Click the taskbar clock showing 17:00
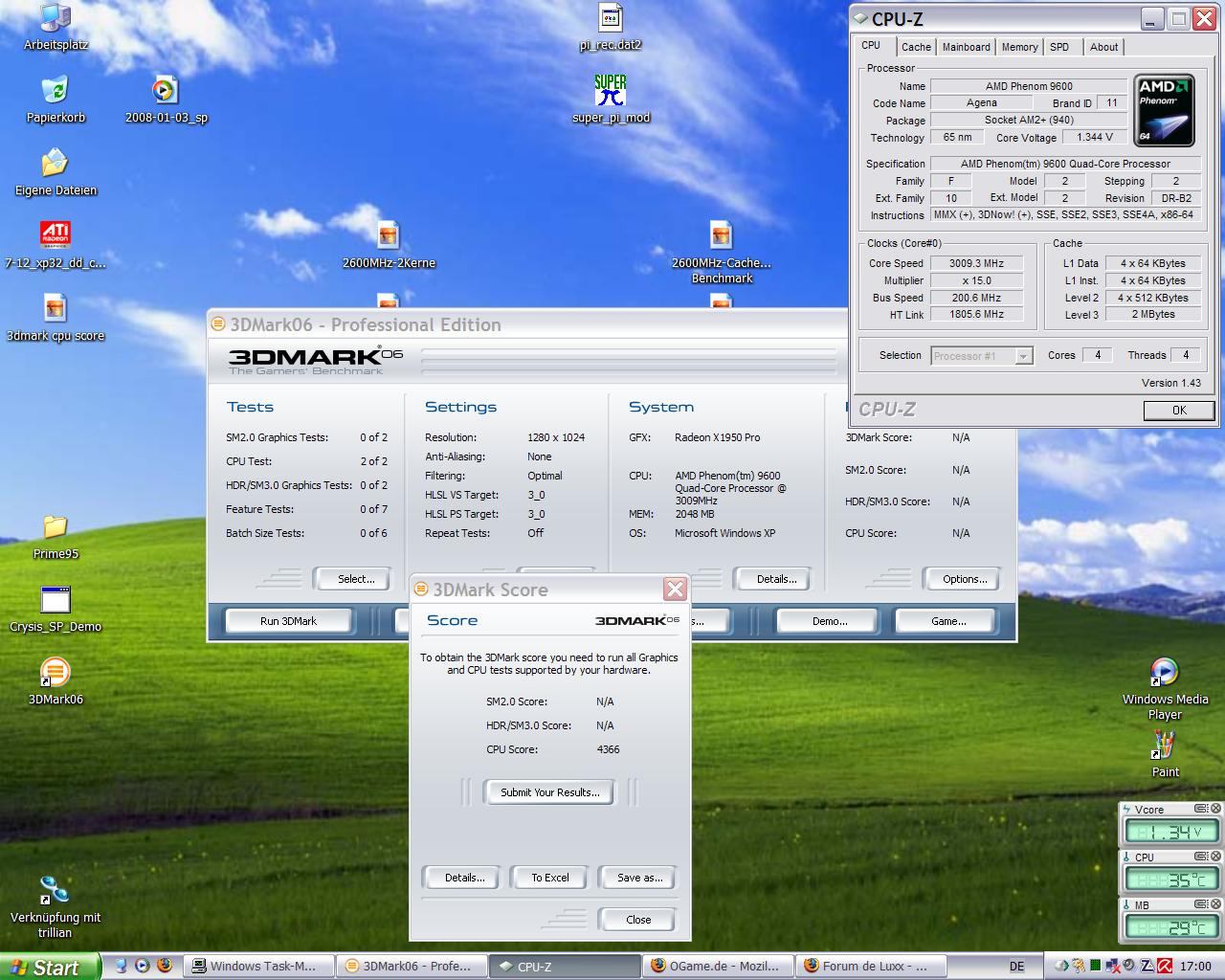 pos(1195,967)
